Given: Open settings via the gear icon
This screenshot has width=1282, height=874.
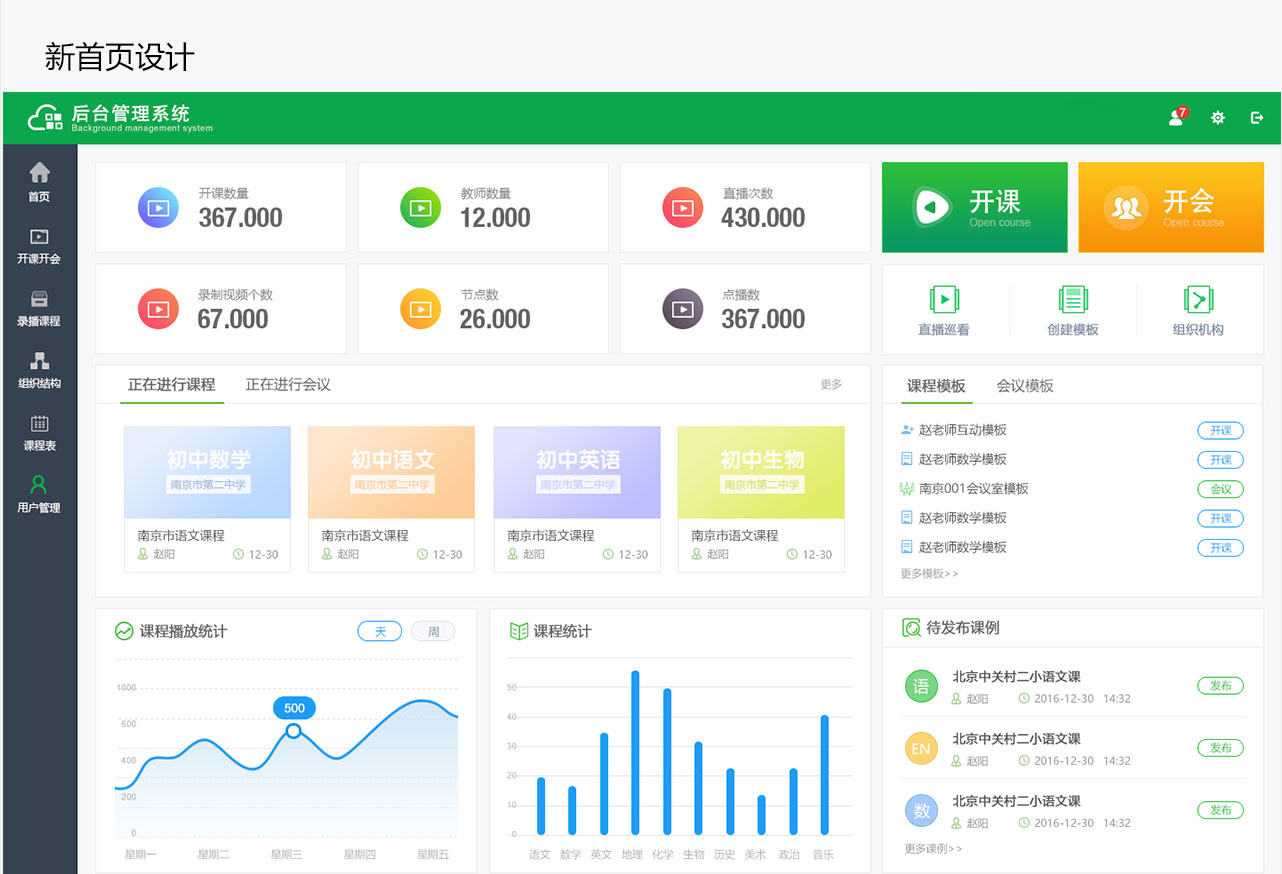Looking at the screenshot, I should [1217, 117].
